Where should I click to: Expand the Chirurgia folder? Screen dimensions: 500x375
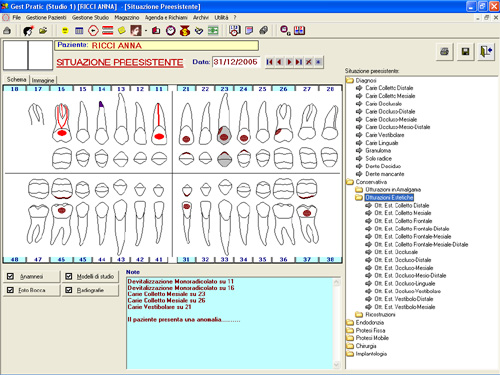(361, 346)
